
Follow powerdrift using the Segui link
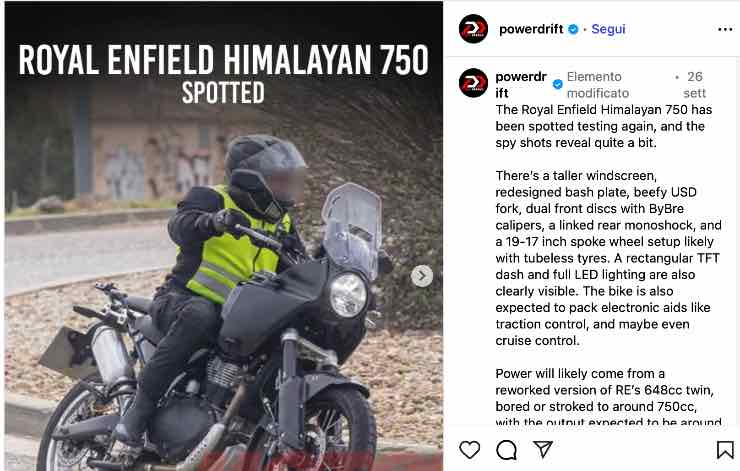pyautogui.click(x=608, y=29)
